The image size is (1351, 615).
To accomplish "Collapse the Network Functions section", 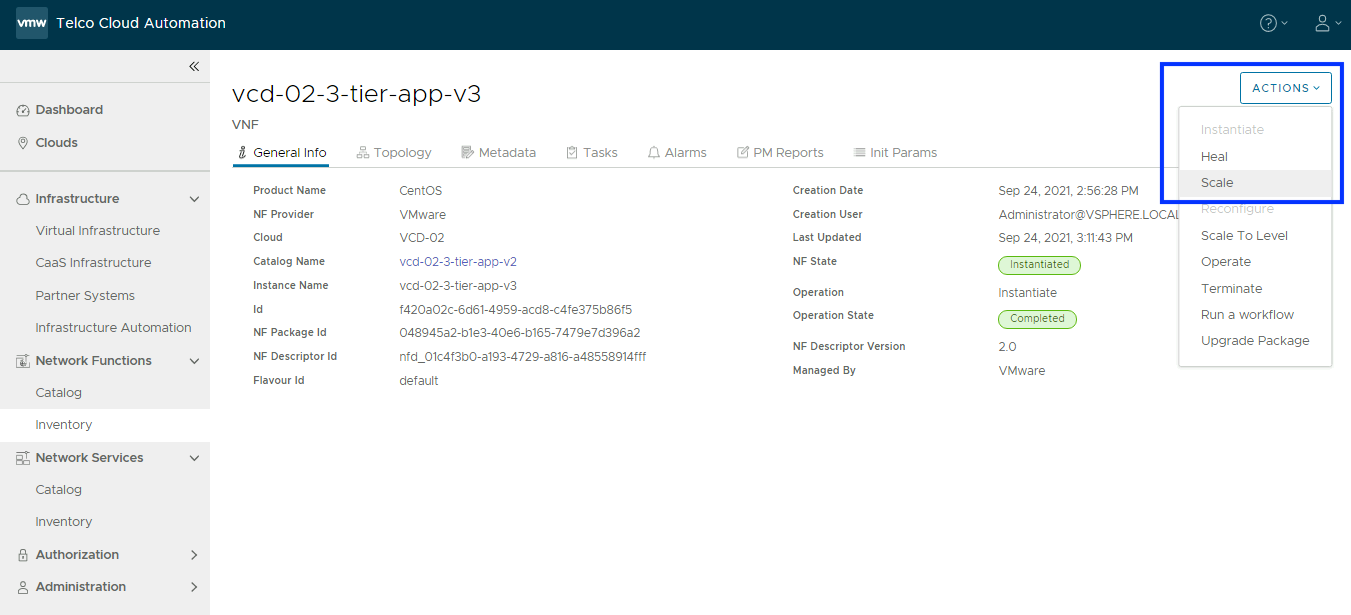I will [194, 361].
